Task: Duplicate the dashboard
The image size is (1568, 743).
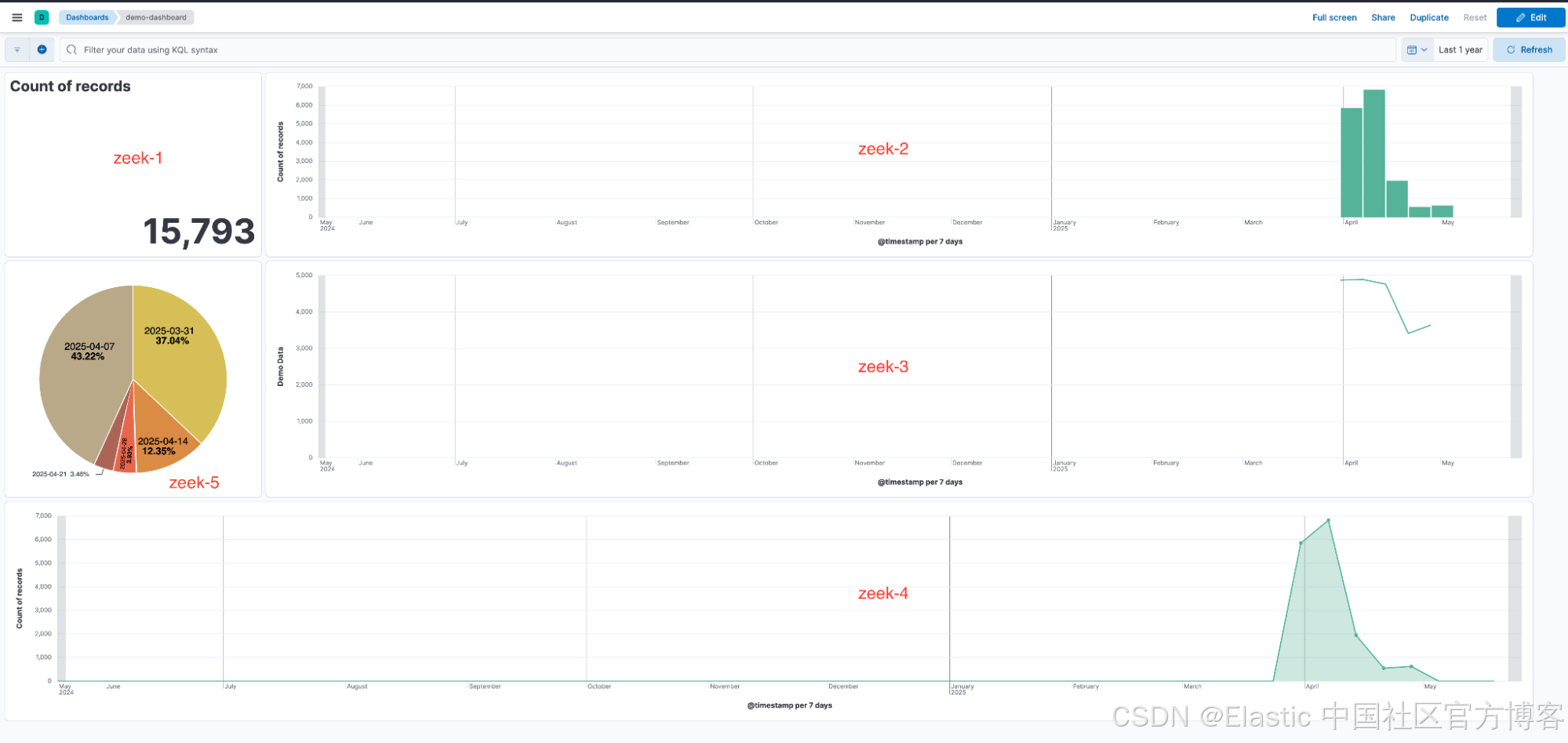Action: (1429, 17)
